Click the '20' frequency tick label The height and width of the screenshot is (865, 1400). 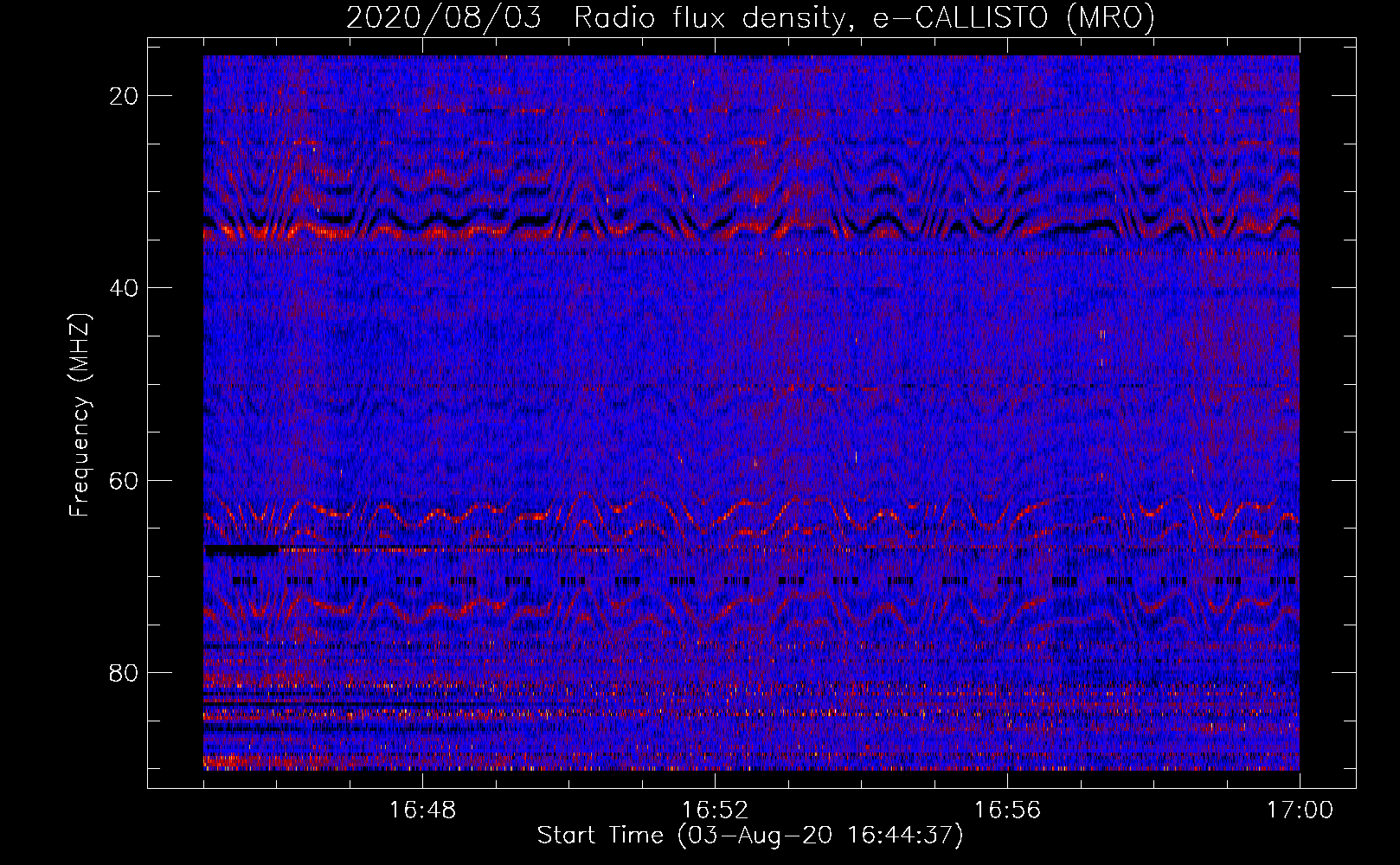pyautogui.click(x=125, y=96)
